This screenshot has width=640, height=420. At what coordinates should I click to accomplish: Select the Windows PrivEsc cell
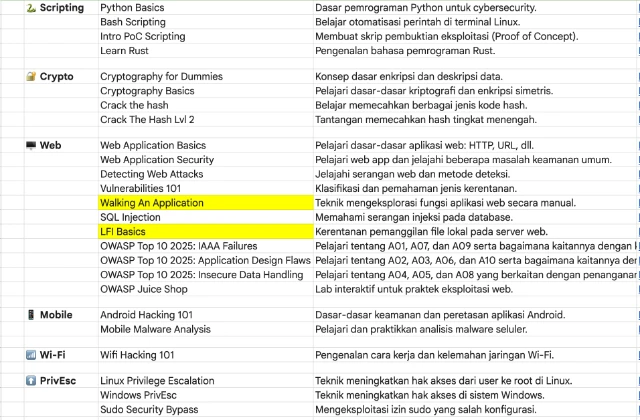pyautogui.click(x=206, y=395)
